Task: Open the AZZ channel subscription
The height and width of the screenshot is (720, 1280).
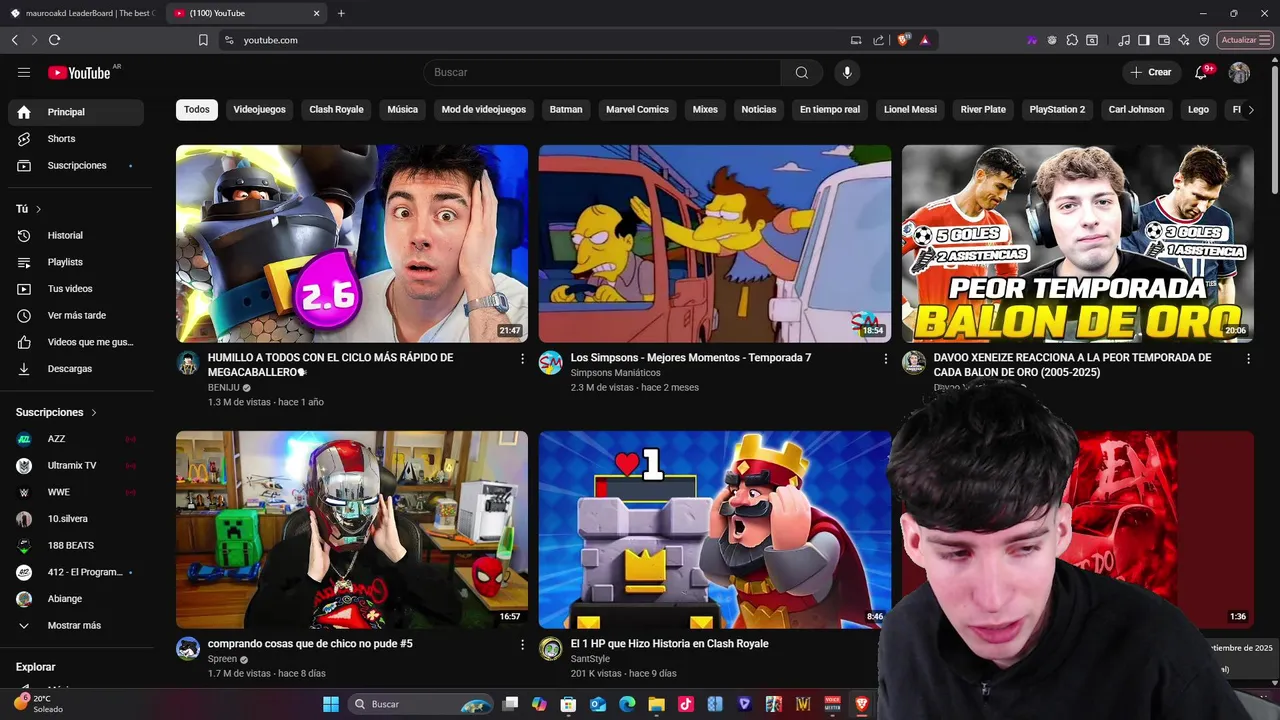Action: coord(76,439)
